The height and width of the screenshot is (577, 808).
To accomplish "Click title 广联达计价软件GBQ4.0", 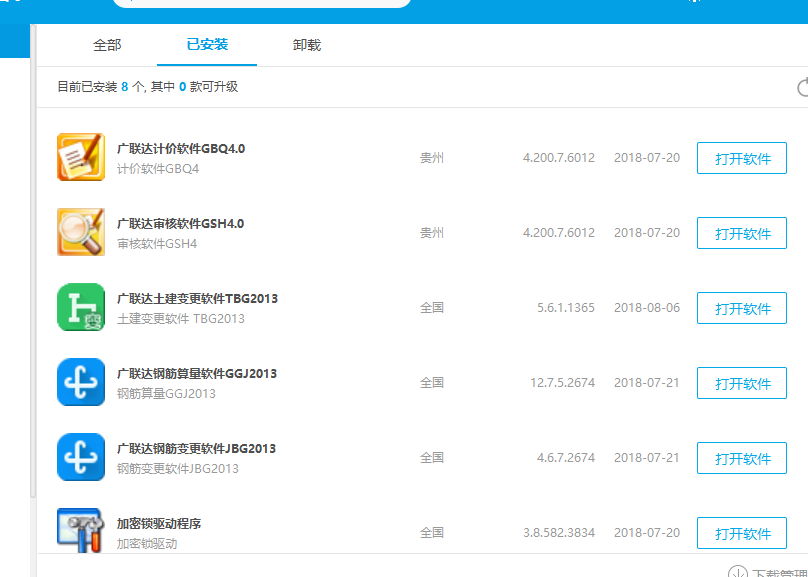I will pyautogui.click(x=181, y=149).
